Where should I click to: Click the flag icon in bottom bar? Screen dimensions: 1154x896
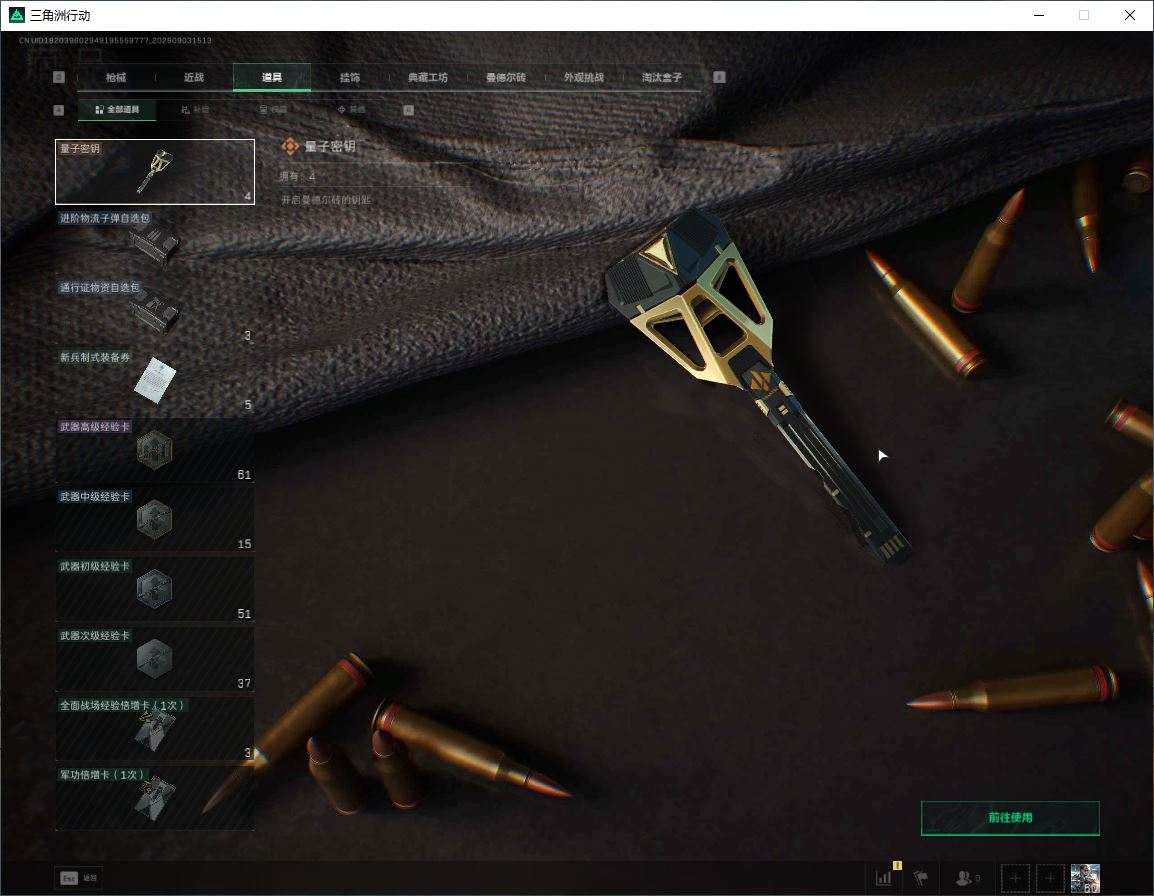(x=921, y=878)
